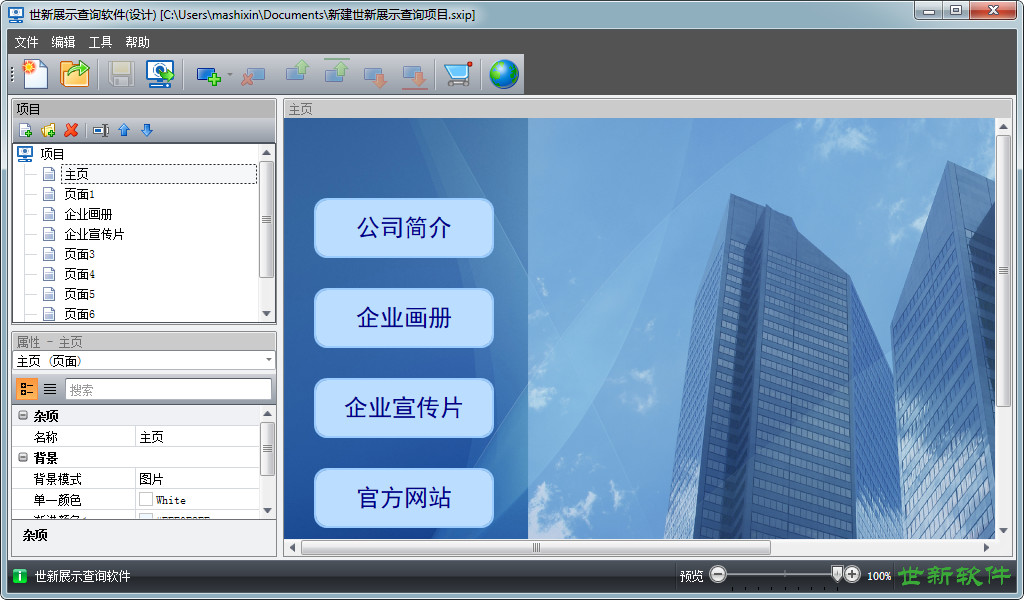Move the page down with blue arrow

tap(147, 131)
